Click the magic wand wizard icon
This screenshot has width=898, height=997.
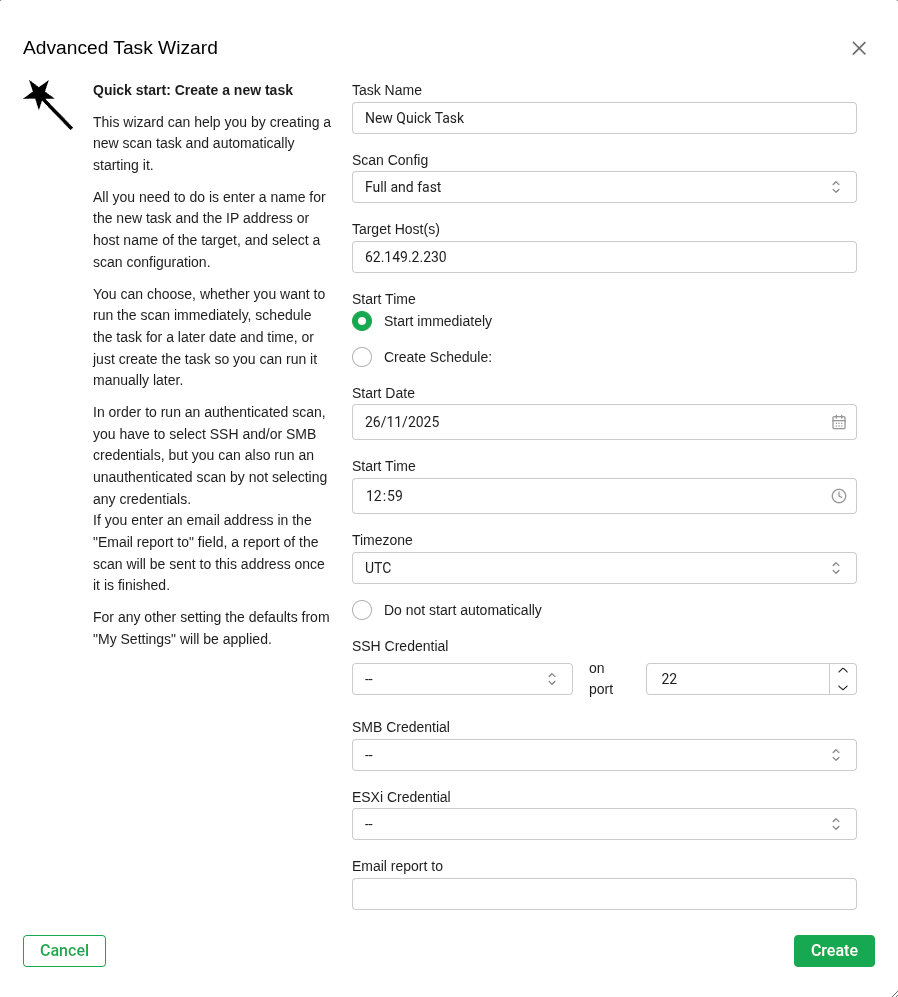[47, 104]
